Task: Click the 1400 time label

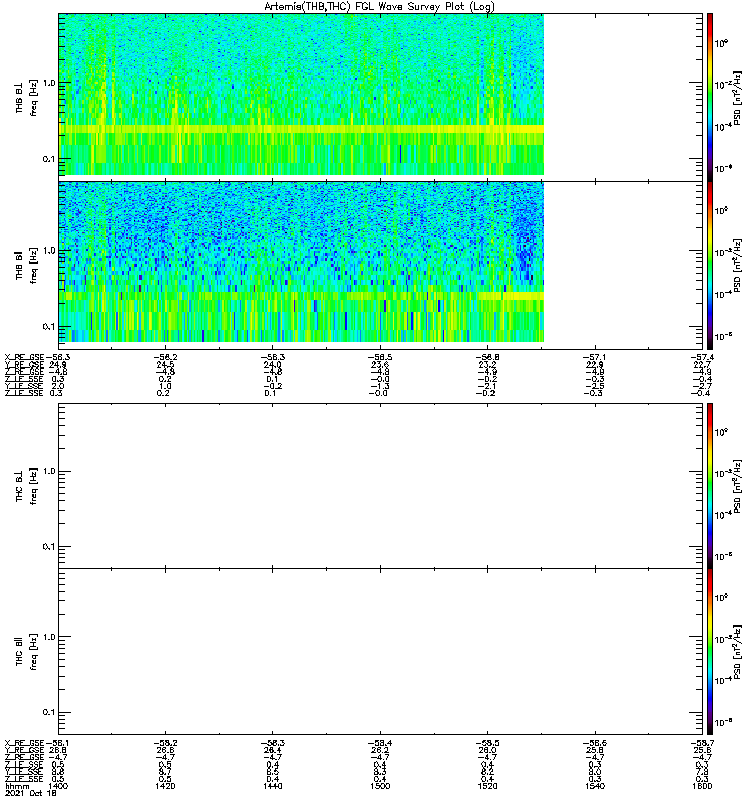Action: coord(58,786)
